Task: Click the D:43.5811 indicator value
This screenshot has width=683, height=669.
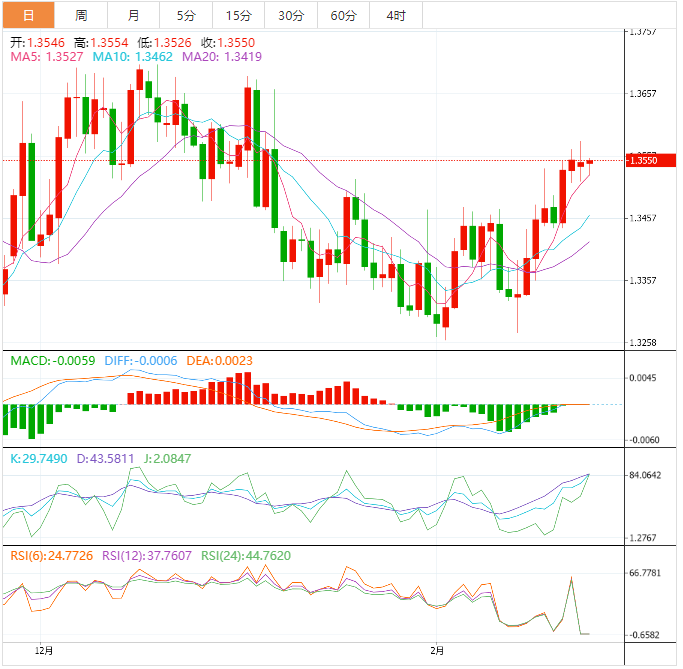Action: tap(105, 459)
